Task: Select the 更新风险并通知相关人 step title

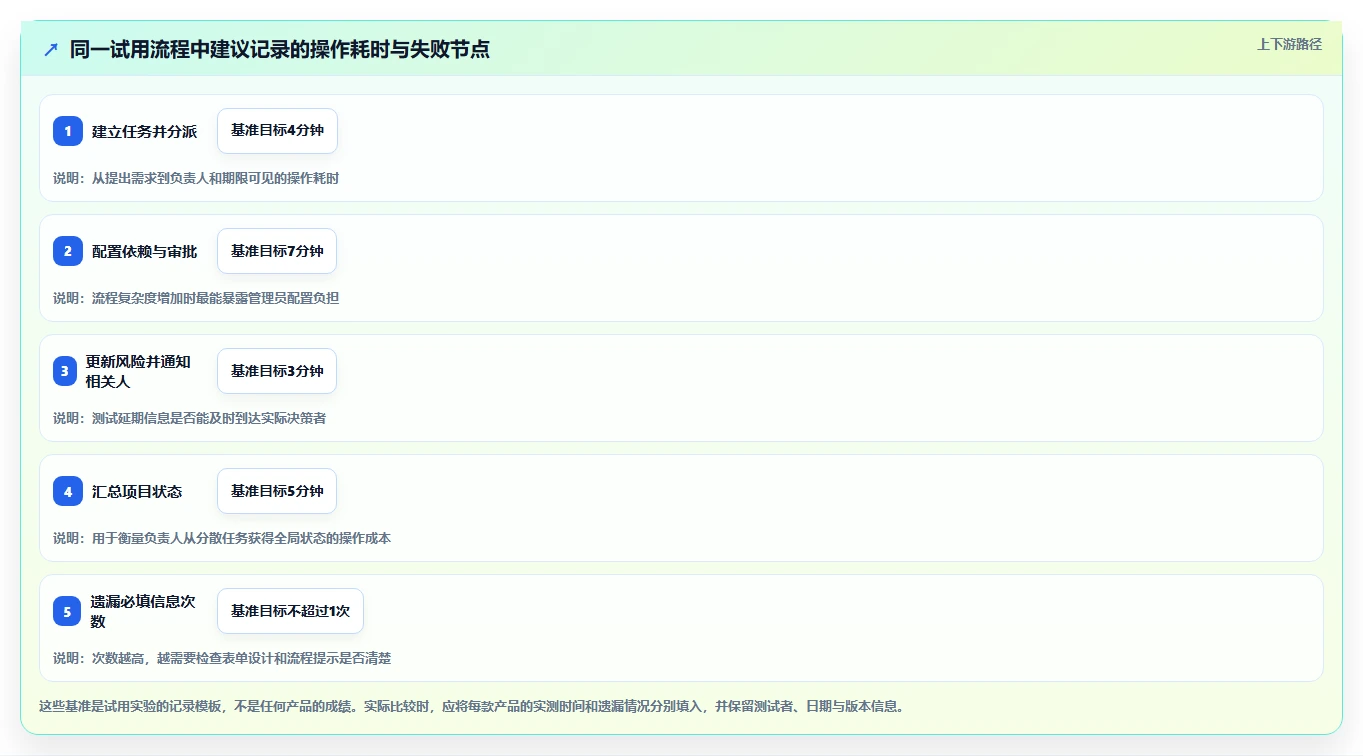Action: [x=138, y=371]
